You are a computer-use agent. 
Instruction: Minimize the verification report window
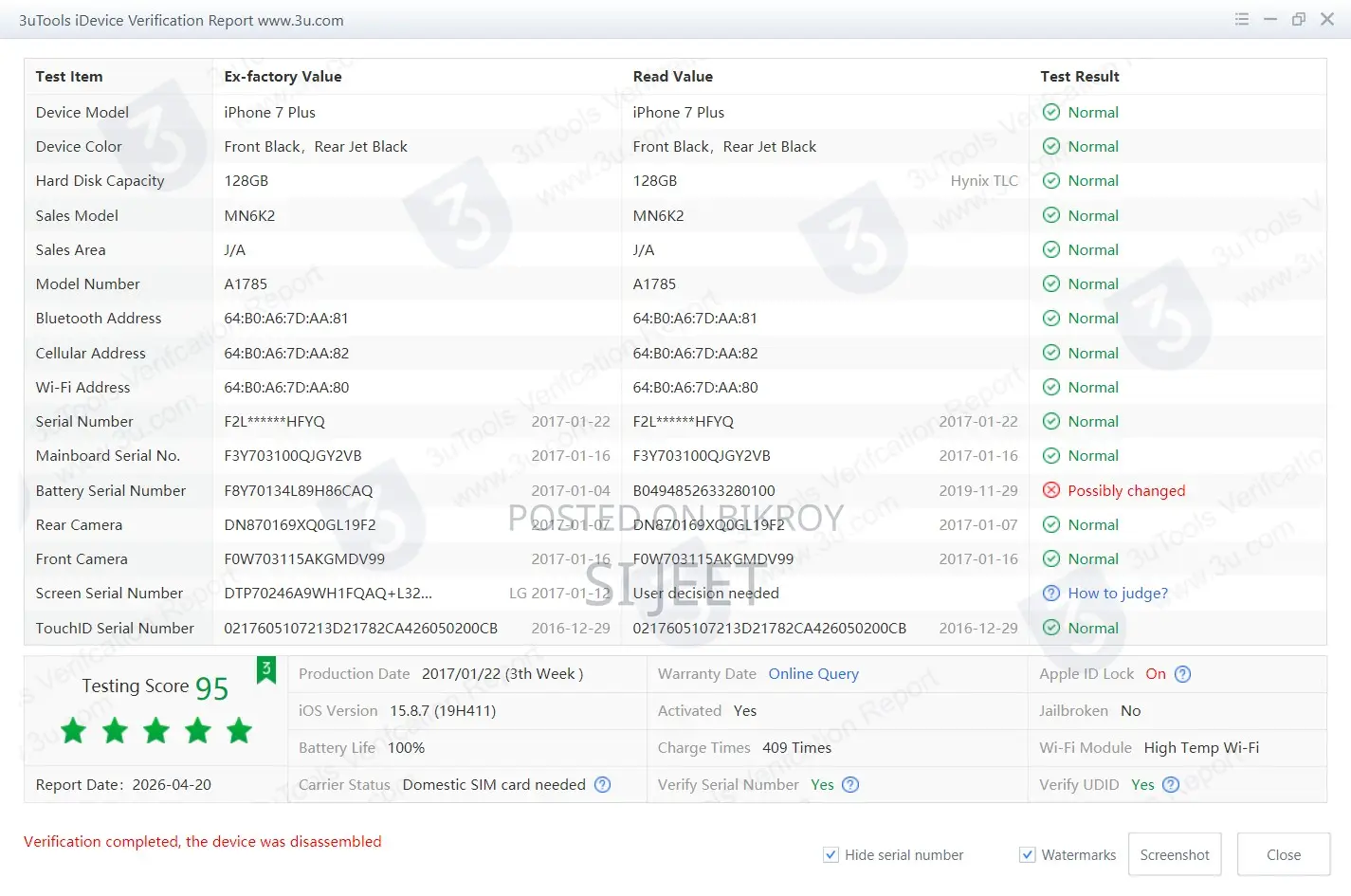(1270, 19)
